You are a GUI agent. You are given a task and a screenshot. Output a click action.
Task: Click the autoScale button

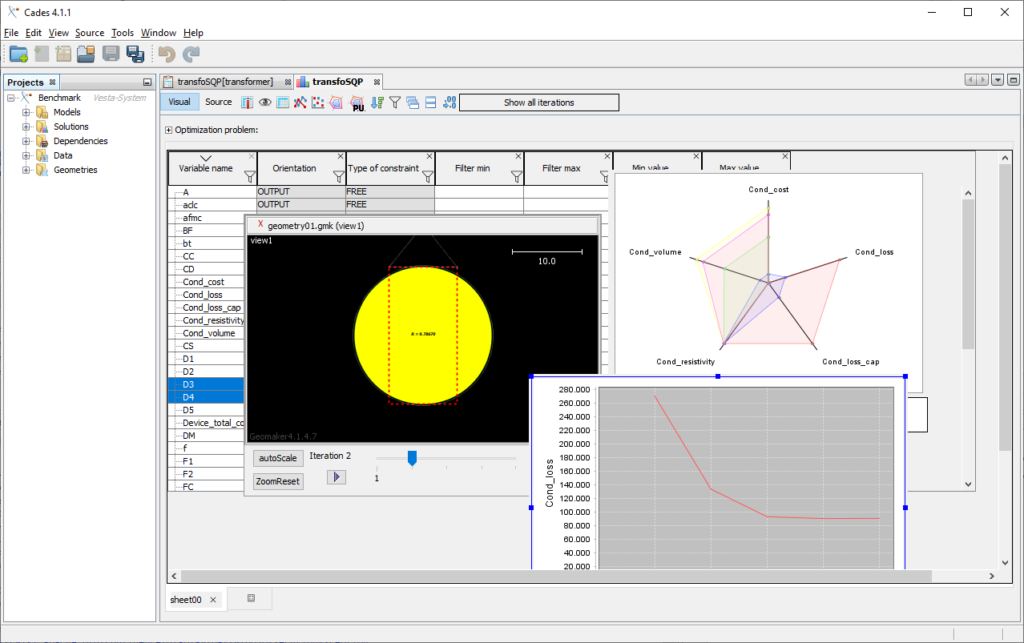click(x=278, y=458)
